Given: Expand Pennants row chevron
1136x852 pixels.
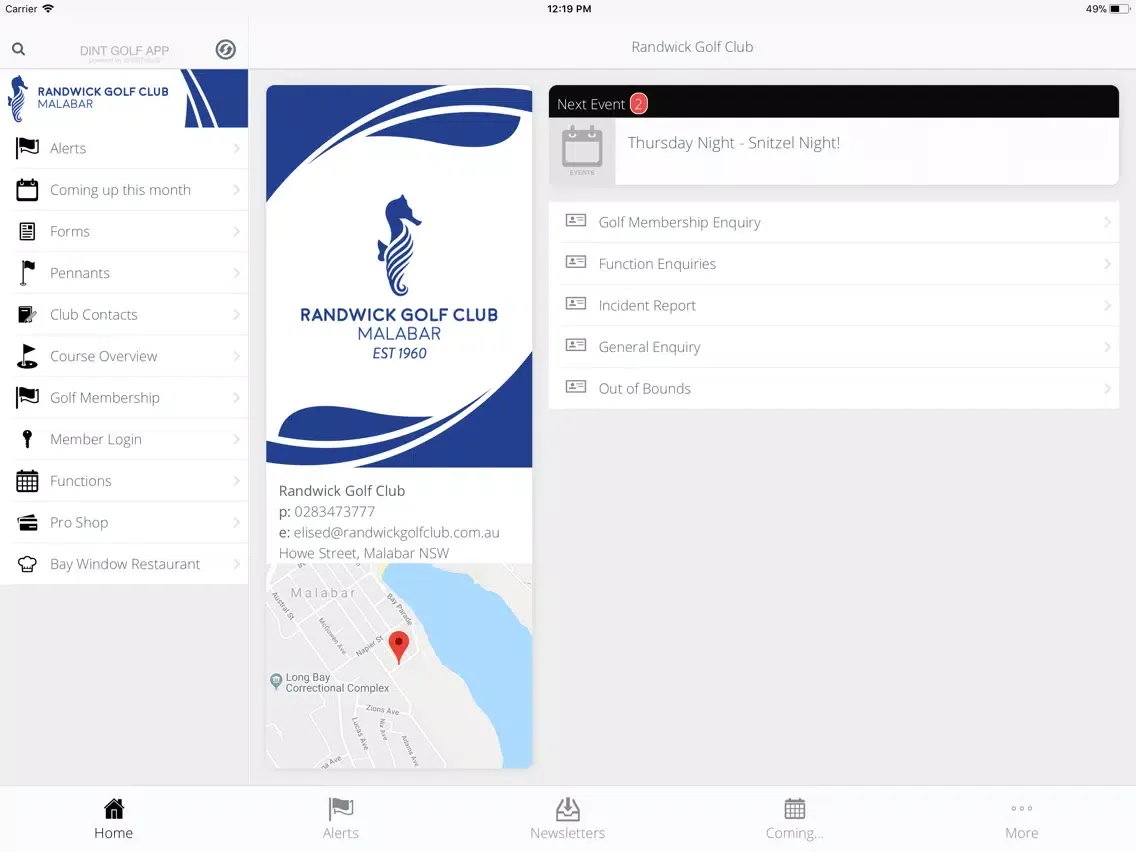Looking at the screenshot, I should tap(236, 273).
